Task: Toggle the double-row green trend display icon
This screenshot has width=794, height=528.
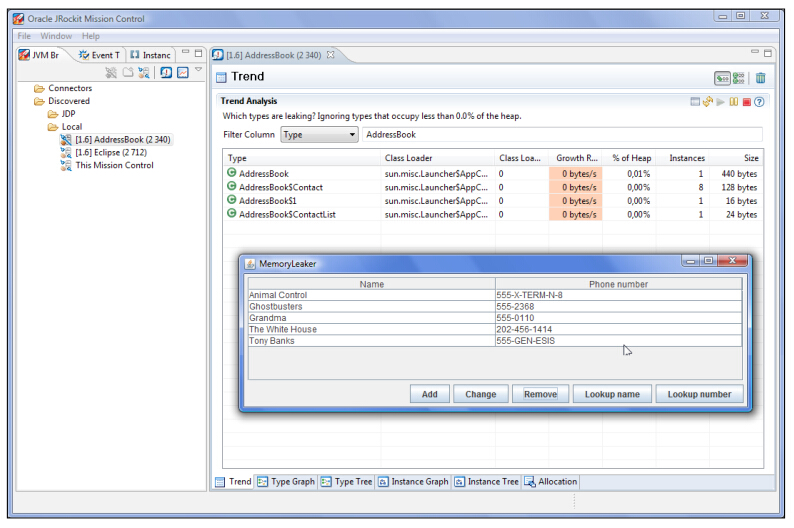Action: point(739,78)
